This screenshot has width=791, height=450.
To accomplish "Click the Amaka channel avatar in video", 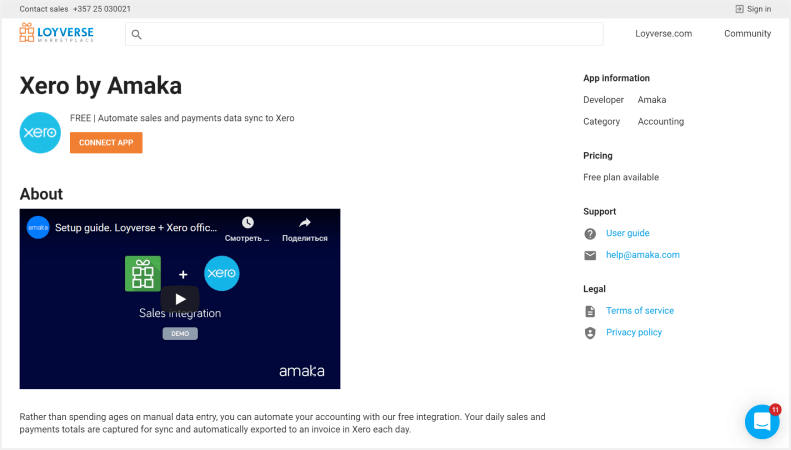I will coord(38,228).
